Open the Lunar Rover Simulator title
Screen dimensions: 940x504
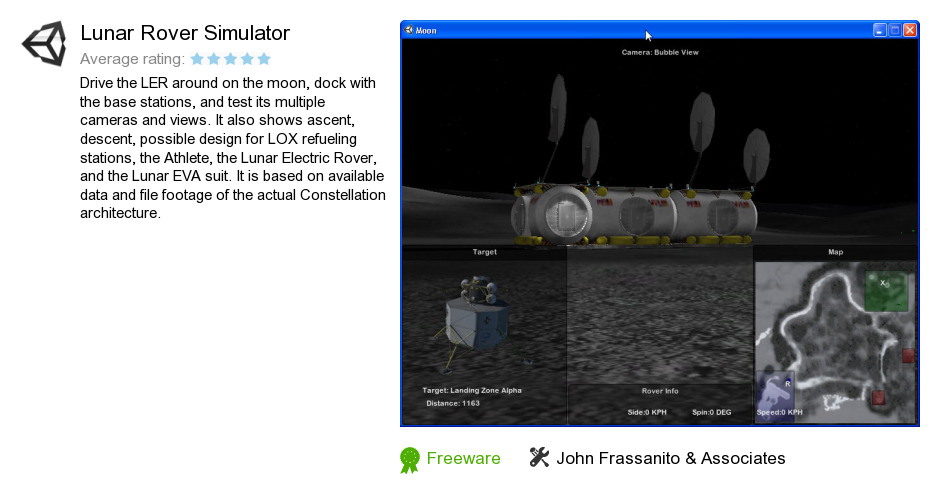[185, 33]
